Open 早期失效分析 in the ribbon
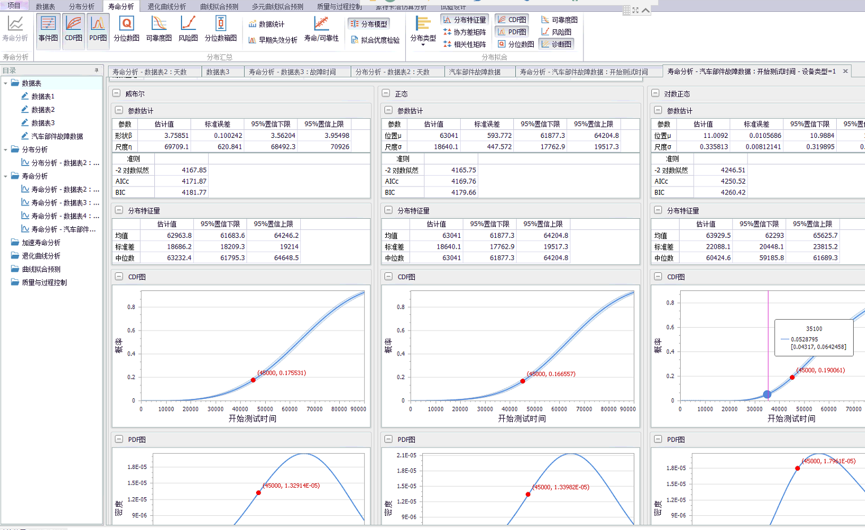The height and width of the screenshot is (530, 865). 273,40
